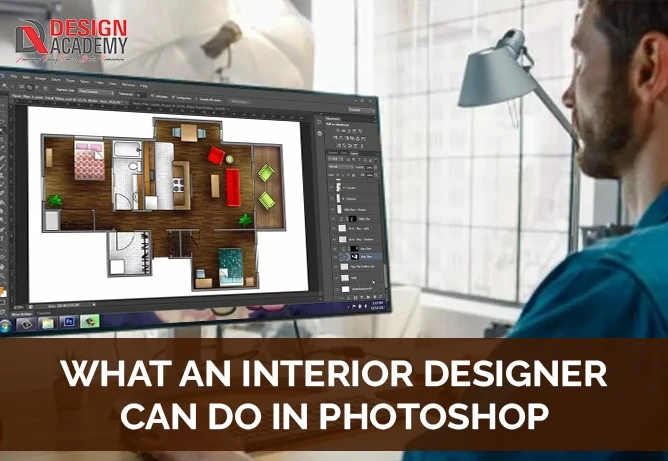The height and width of the screenshot is (461, 668).
Task: Add a Curves adjustment
Action: coord(348,130)
